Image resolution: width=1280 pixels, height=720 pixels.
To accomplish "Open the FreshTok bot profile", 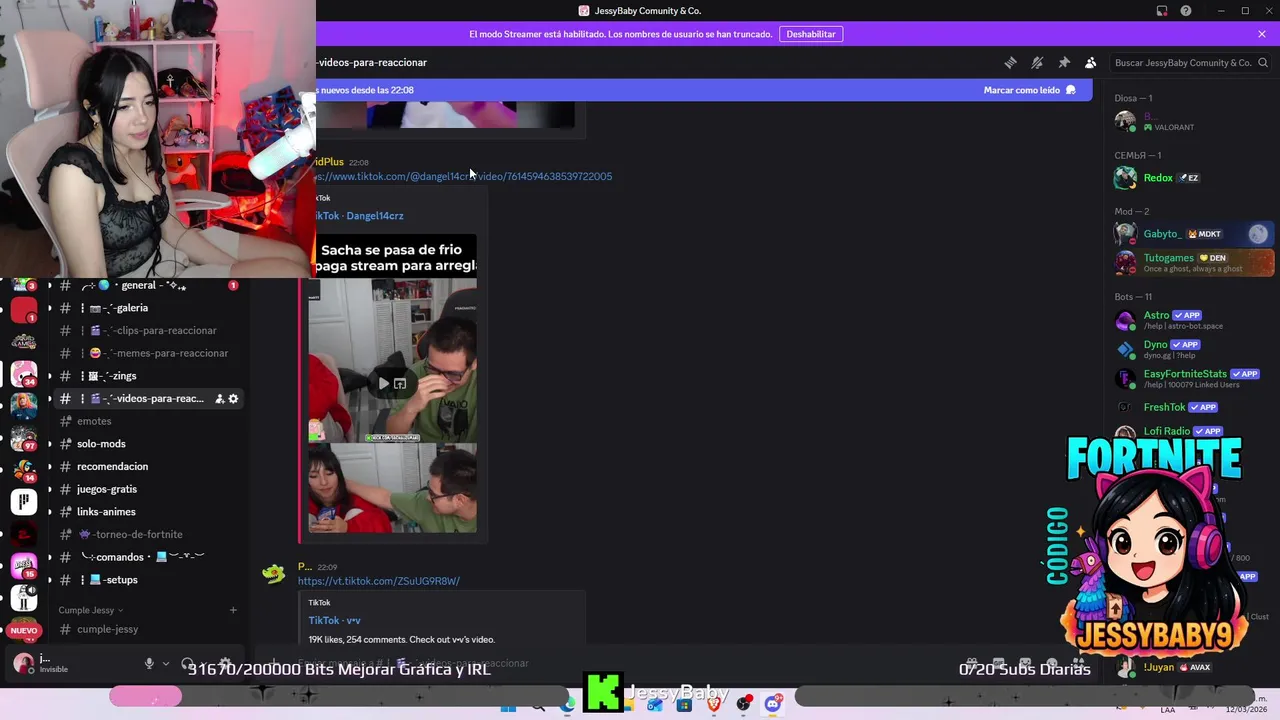I will [x=1193, y=407].
